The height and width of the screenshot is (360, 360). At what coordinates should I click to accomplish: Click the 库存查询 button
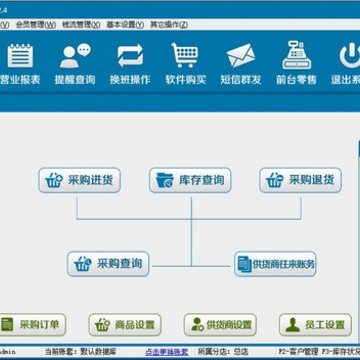click(190, 180)
